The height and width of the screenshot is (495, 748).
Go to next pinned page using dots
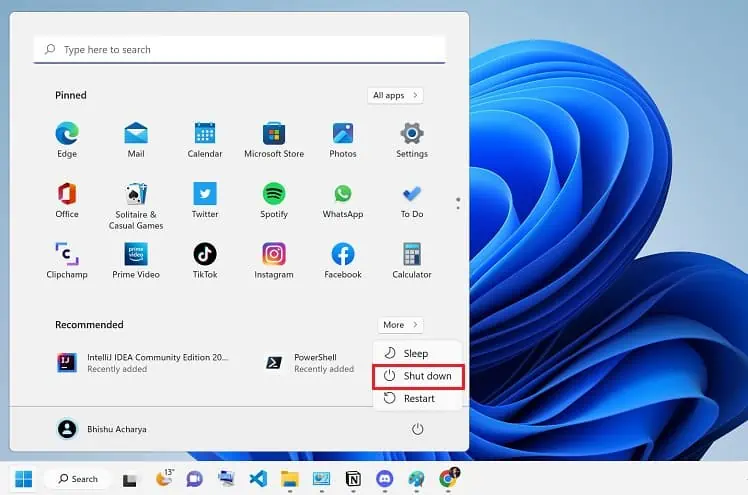458,204
